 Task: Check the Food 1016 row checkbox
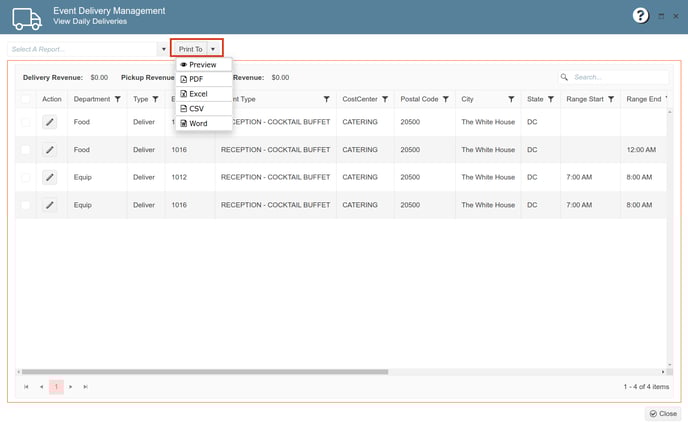(x=25, y=150)
